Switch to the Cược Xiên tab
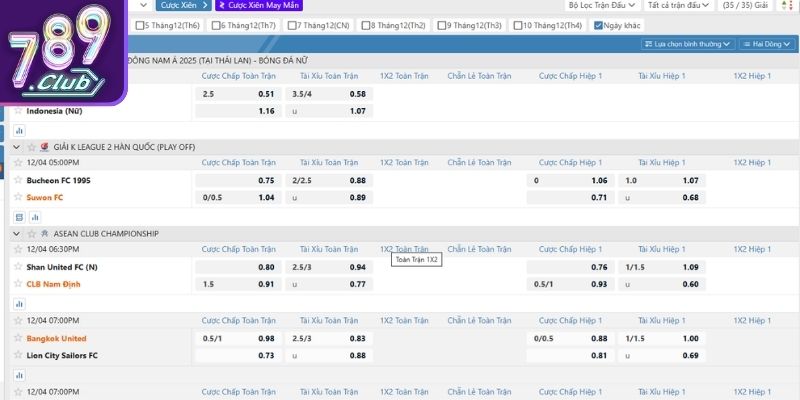This screenshot has width=800, height=400. (x=181, y=5)
